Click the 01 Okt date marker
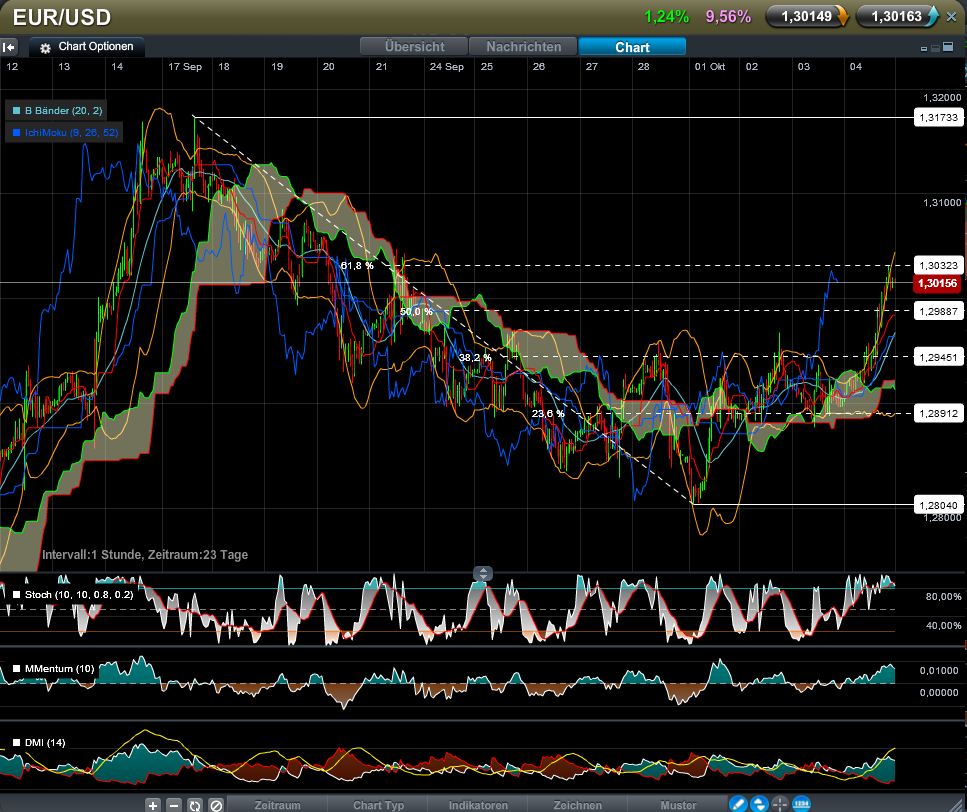The image size is (967, 812). pos(710,67)
